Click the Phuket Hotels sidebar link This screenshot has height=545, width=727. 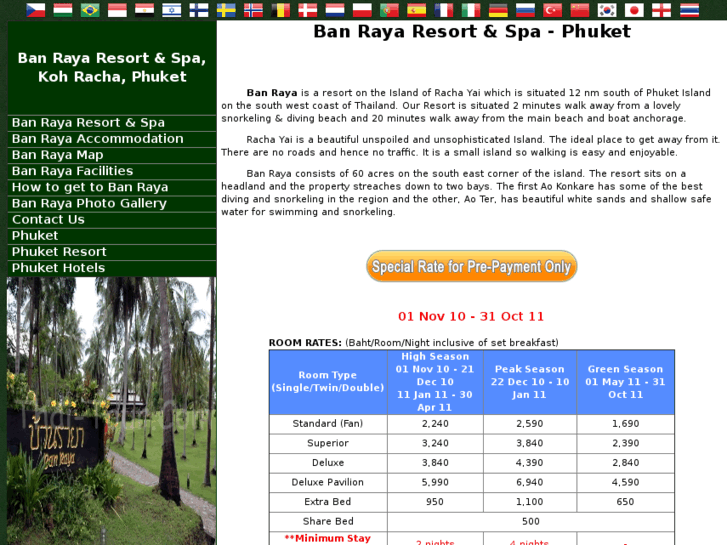pos(112,268)
